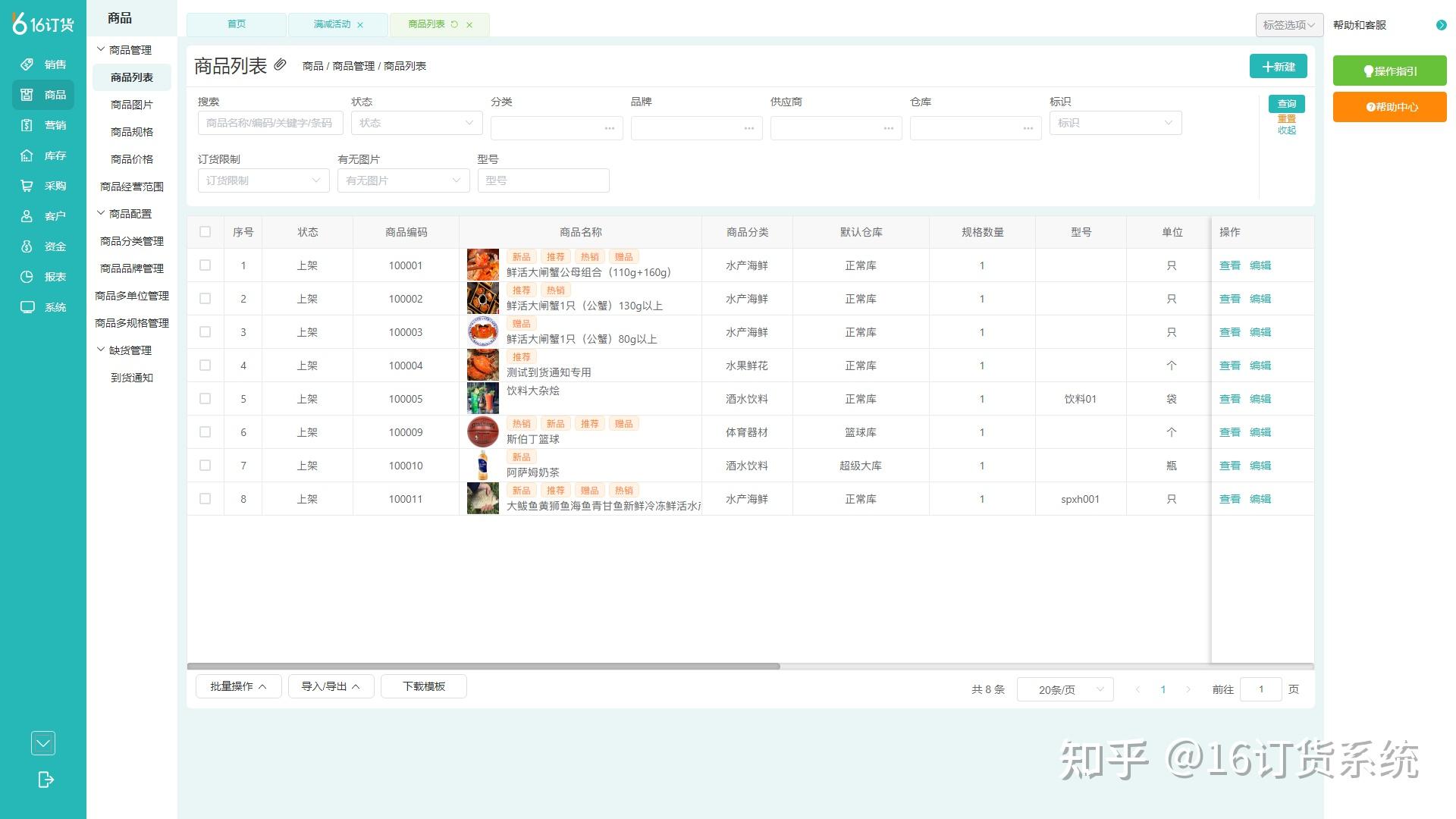Click the sidebar collapse chevron box icon
This screenshot has width=1456, height=819.
(43, 743)
